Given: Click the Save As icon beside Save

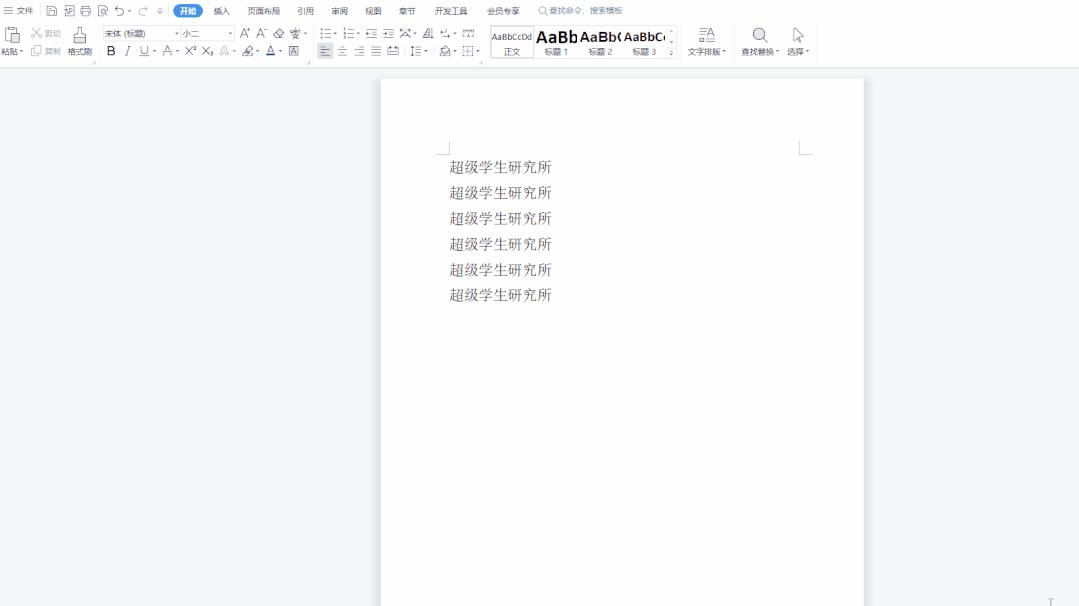Looking at the screenshot, I should tap(69, 11).
